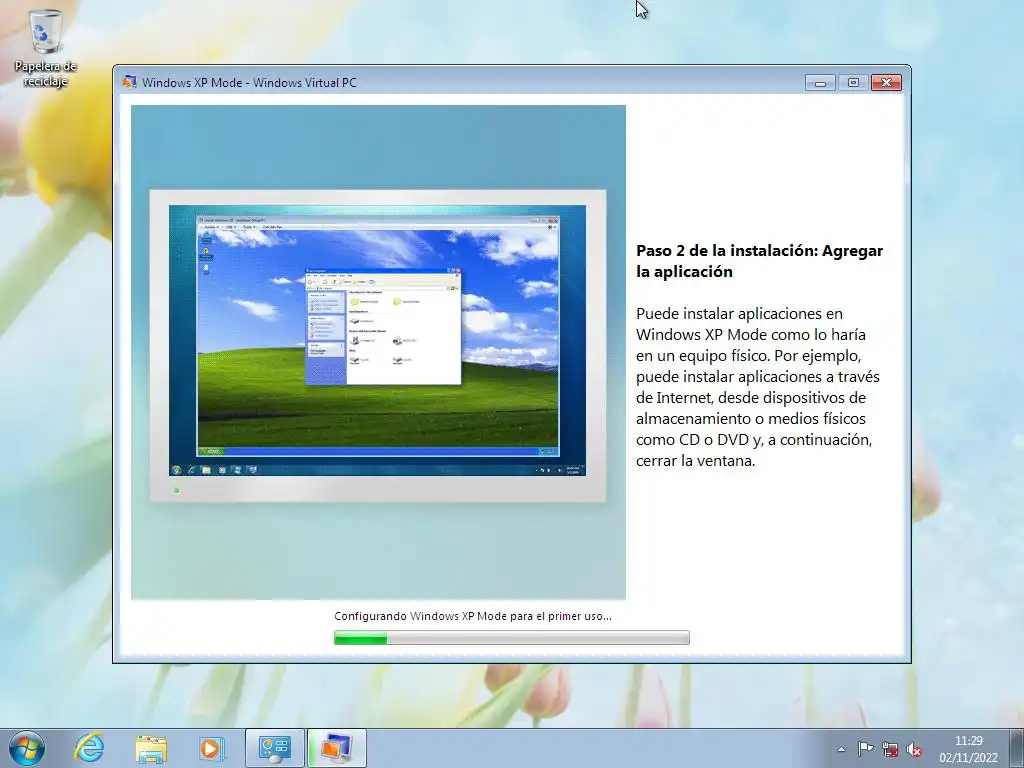Click the network status tray icon
This screenshot has width=1024, height=768.
pos(889,749)
